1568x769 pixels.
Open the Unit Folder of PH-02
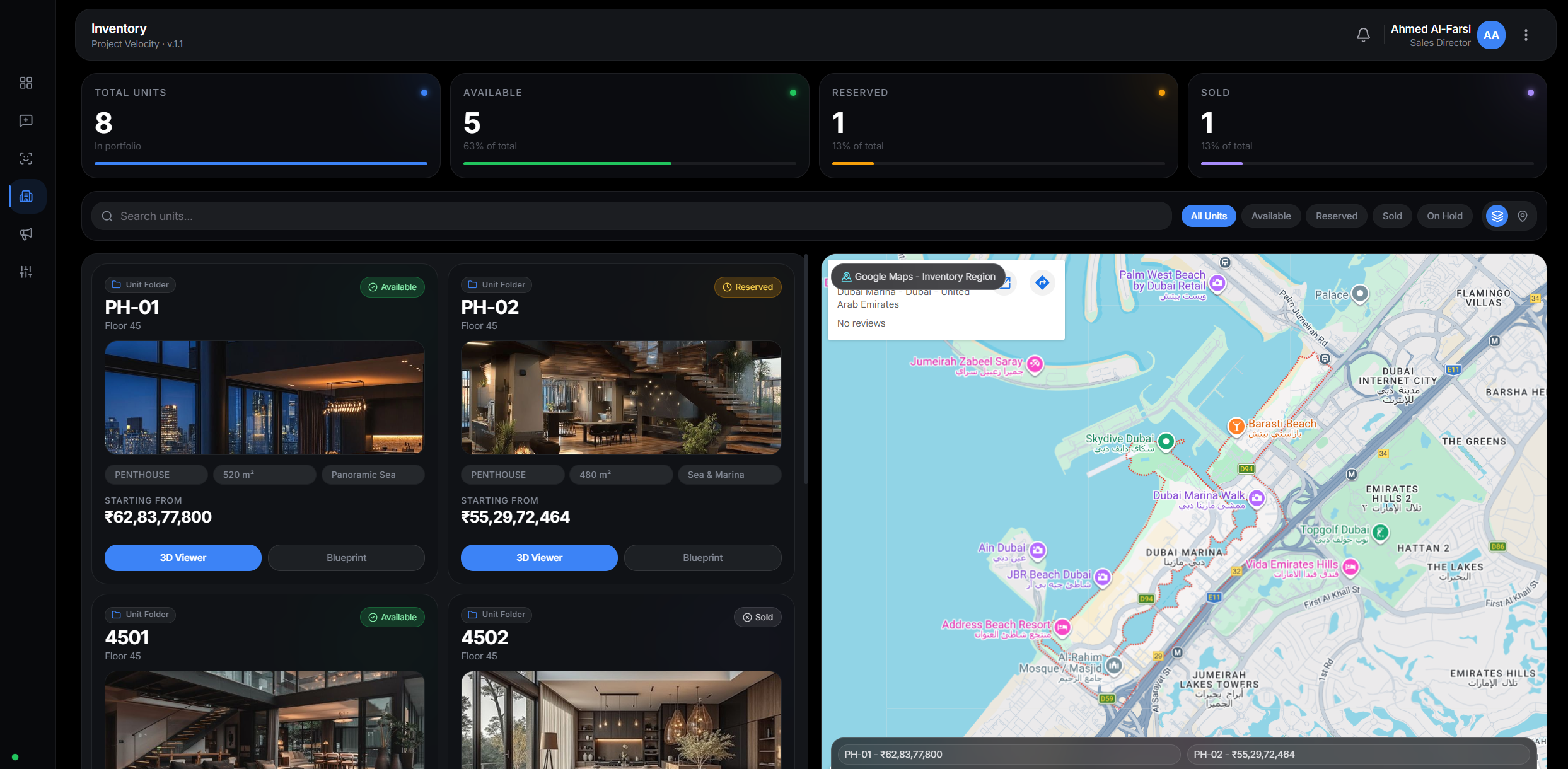(496, 285)
